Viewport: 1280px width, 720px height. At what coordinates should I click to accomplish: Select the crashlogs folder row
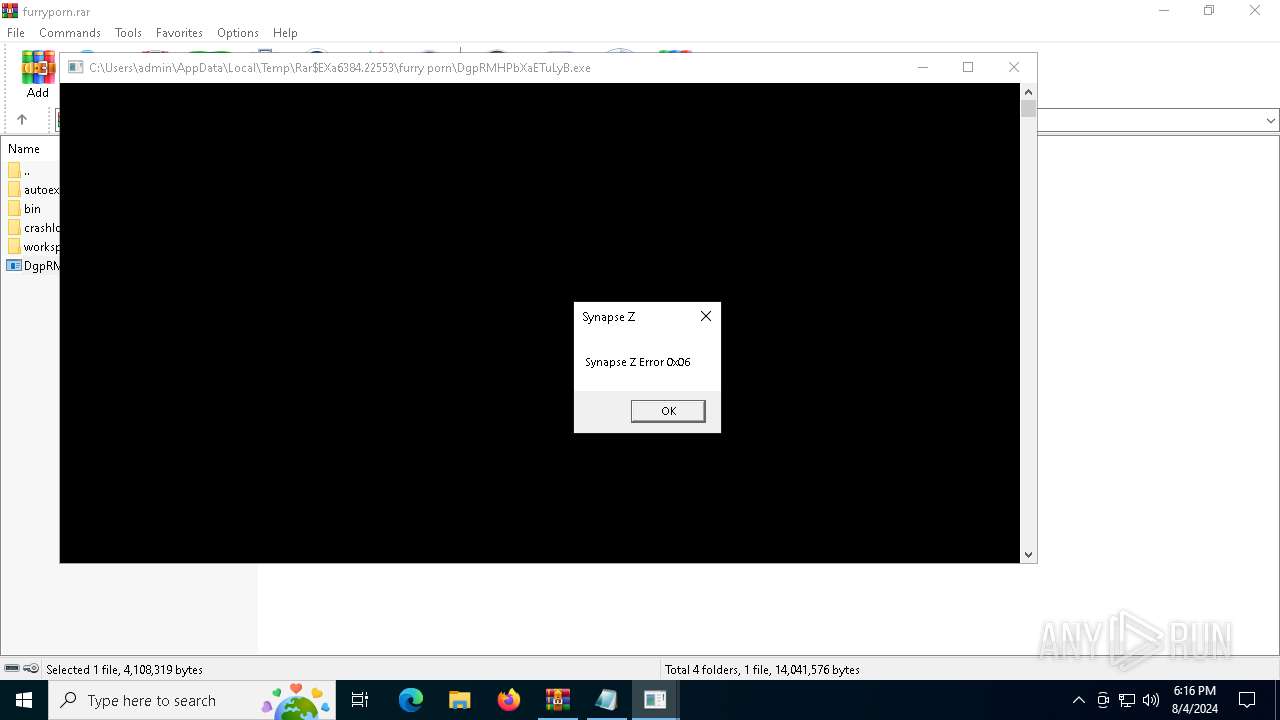(x=32, y=228)
